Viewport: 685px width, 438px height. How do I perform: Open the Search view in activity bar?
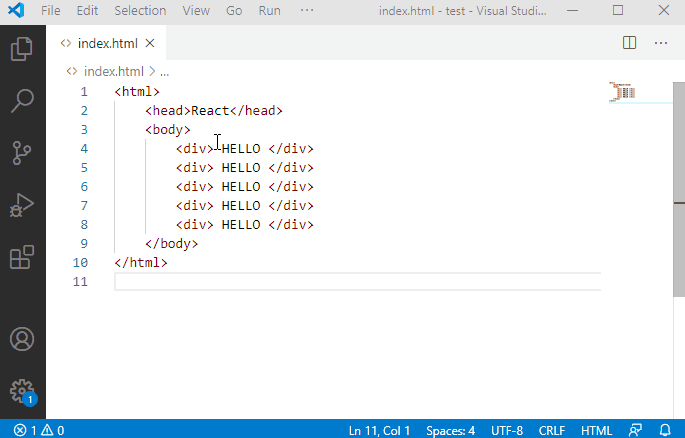[x=22, y=101]
